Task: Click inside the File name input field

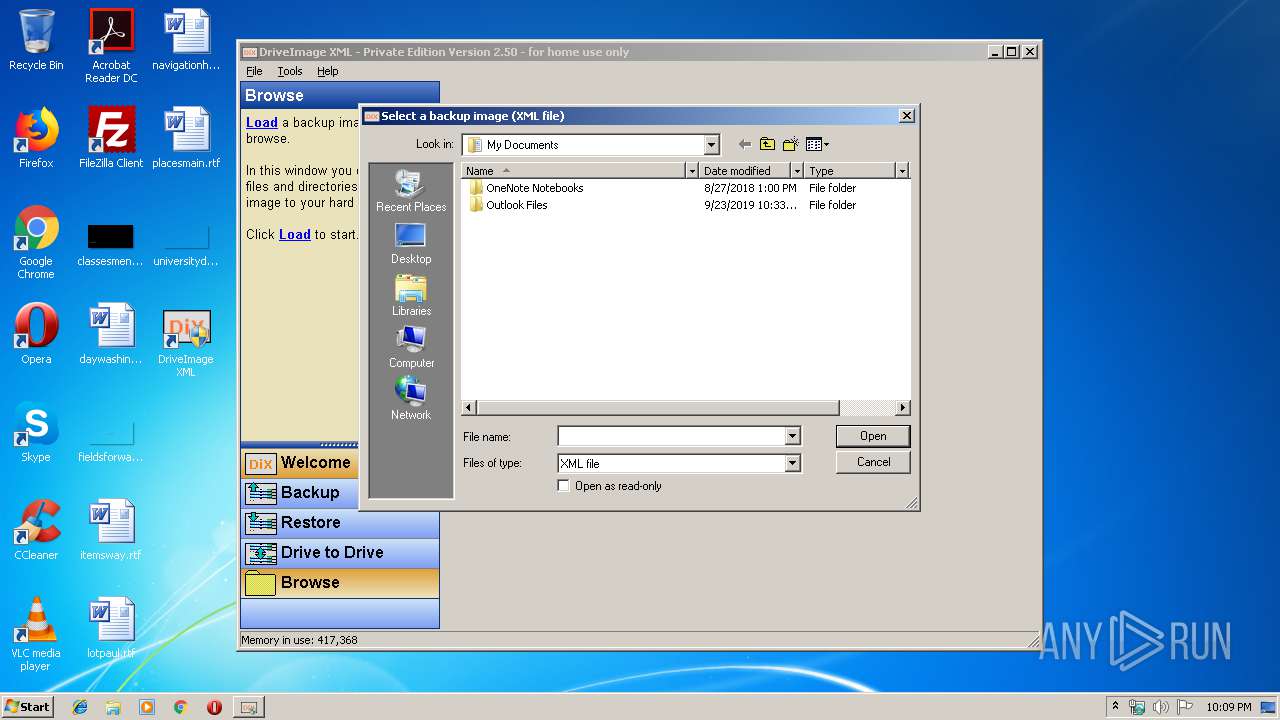Action: click(671, 436)
